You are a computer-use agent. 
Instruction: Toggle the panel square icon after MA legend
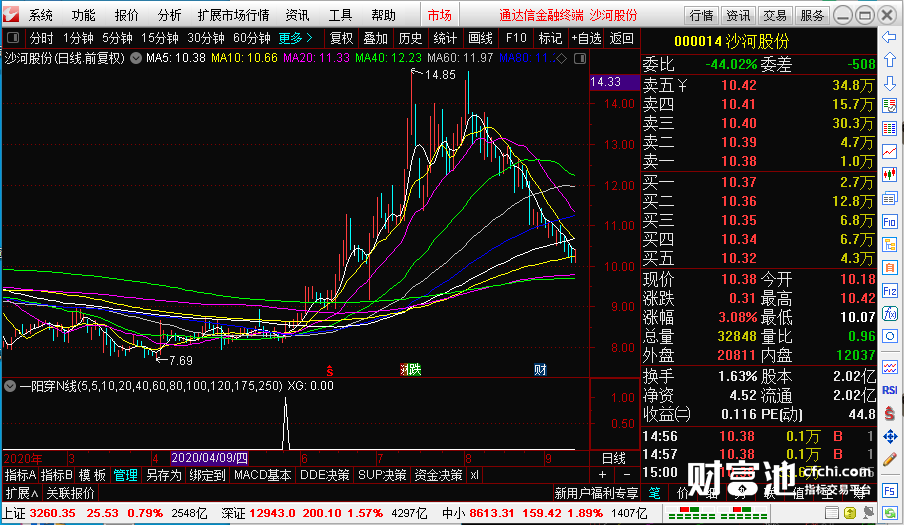(581, 58)
